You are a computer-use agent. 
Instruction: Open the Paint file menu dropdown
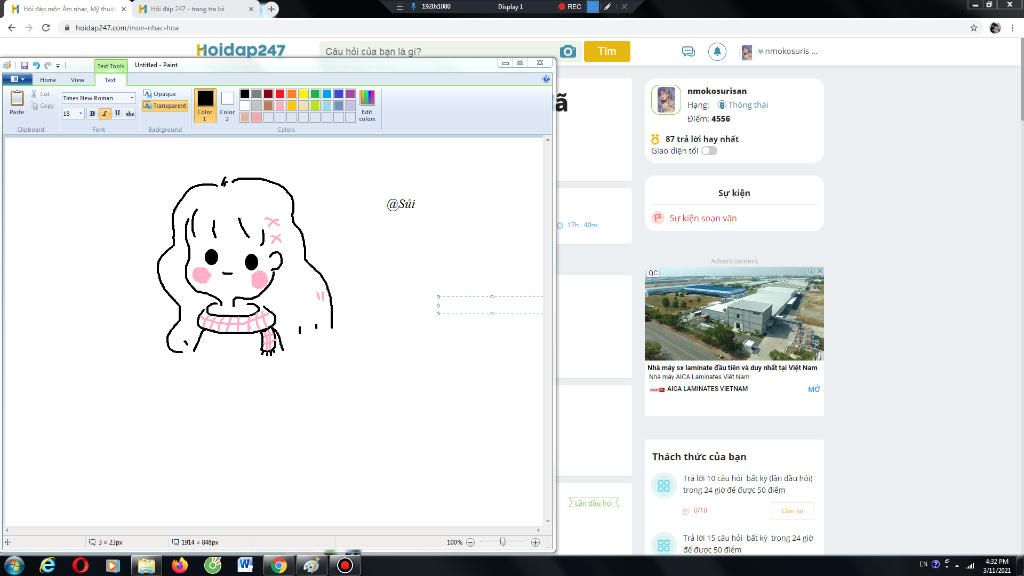[x=17, y=79]
